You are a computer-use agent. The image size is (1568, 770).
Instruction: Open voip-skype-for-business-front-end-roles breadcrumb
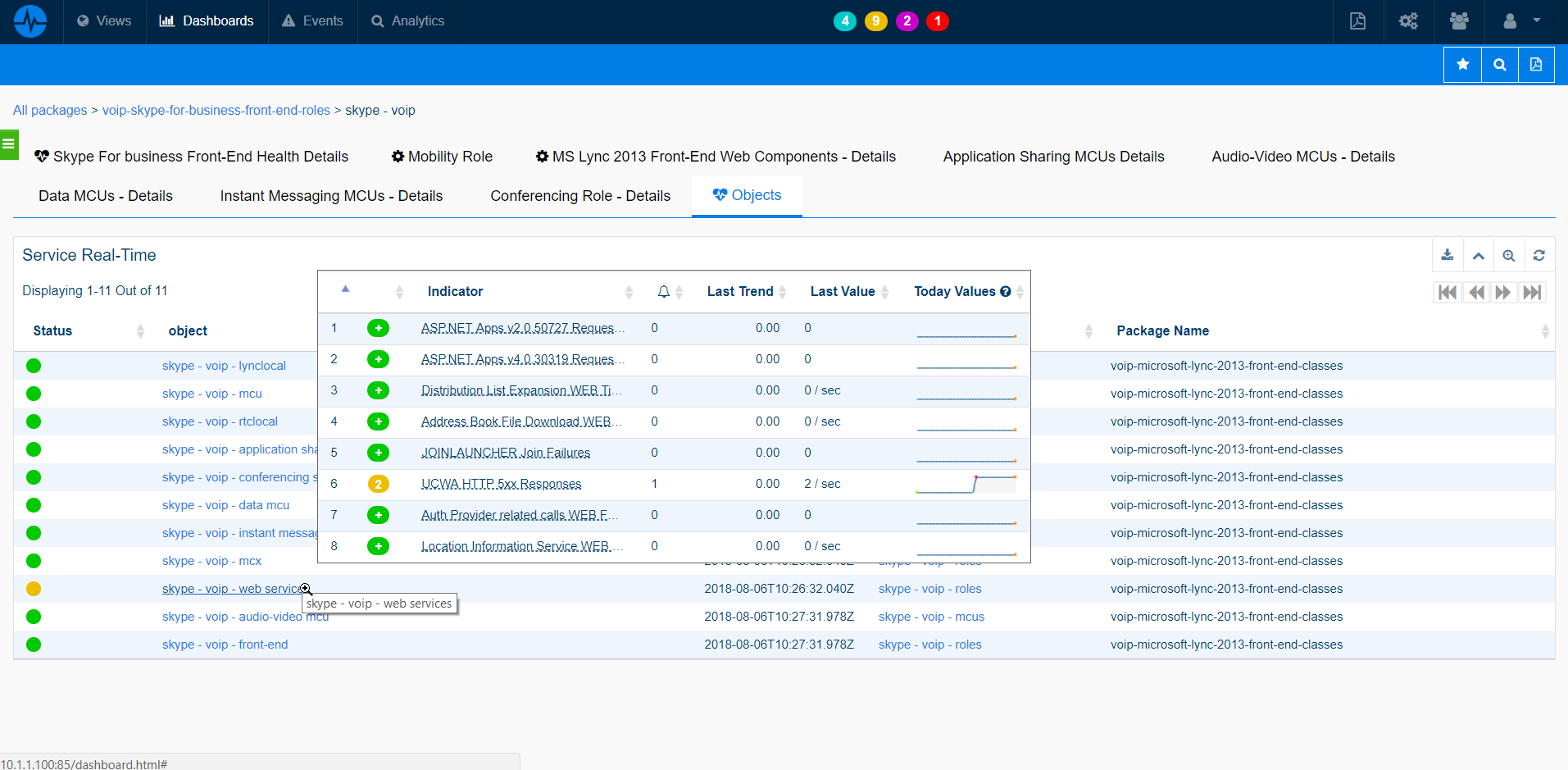(216, 110)
